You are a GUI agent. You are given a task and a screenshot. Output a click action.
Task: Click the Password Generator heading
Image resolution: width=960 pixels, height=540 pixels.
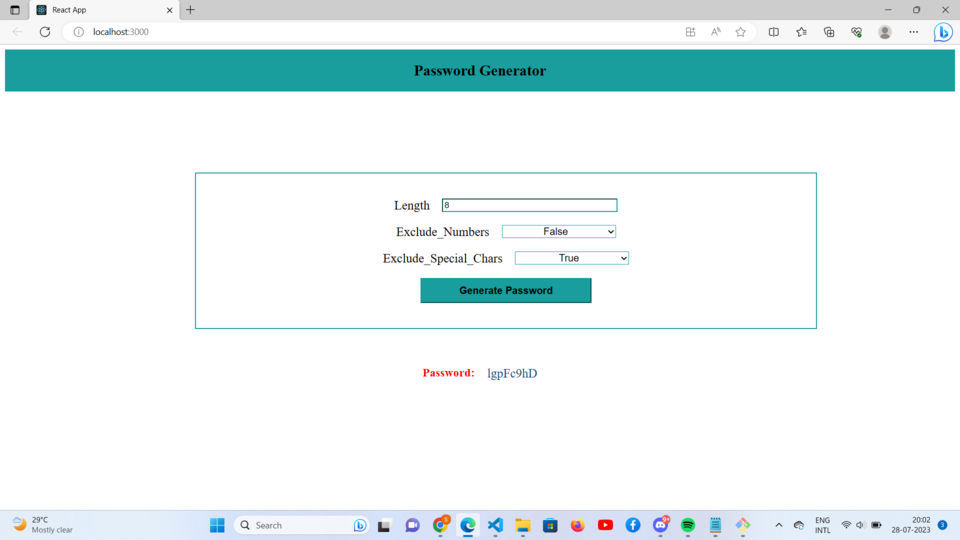click(x=480, y=70)
